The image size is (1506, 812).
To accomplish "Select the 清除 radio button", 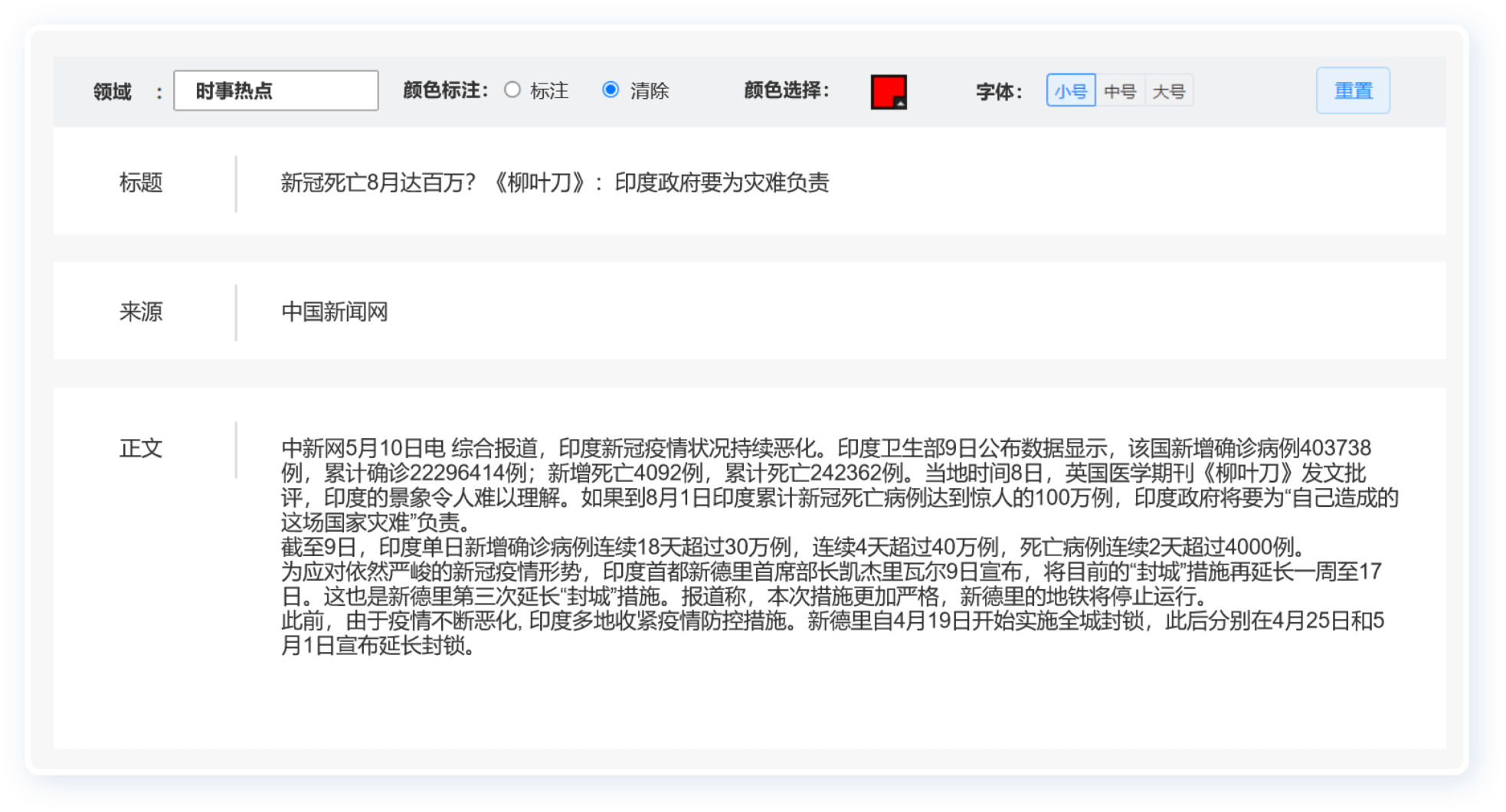I will pyautogui.click(x=611, y=90).
